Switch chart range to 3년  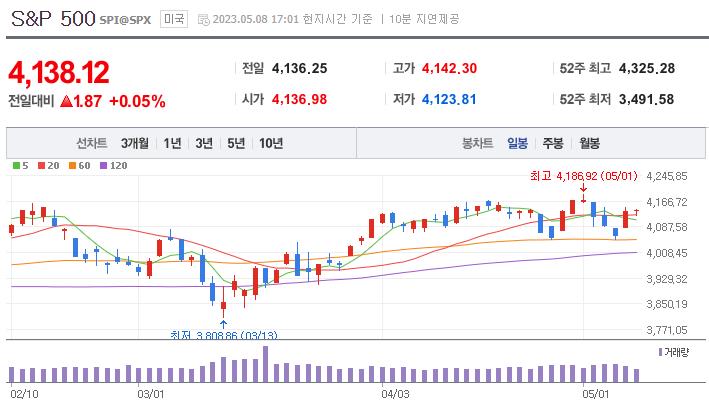204,143
